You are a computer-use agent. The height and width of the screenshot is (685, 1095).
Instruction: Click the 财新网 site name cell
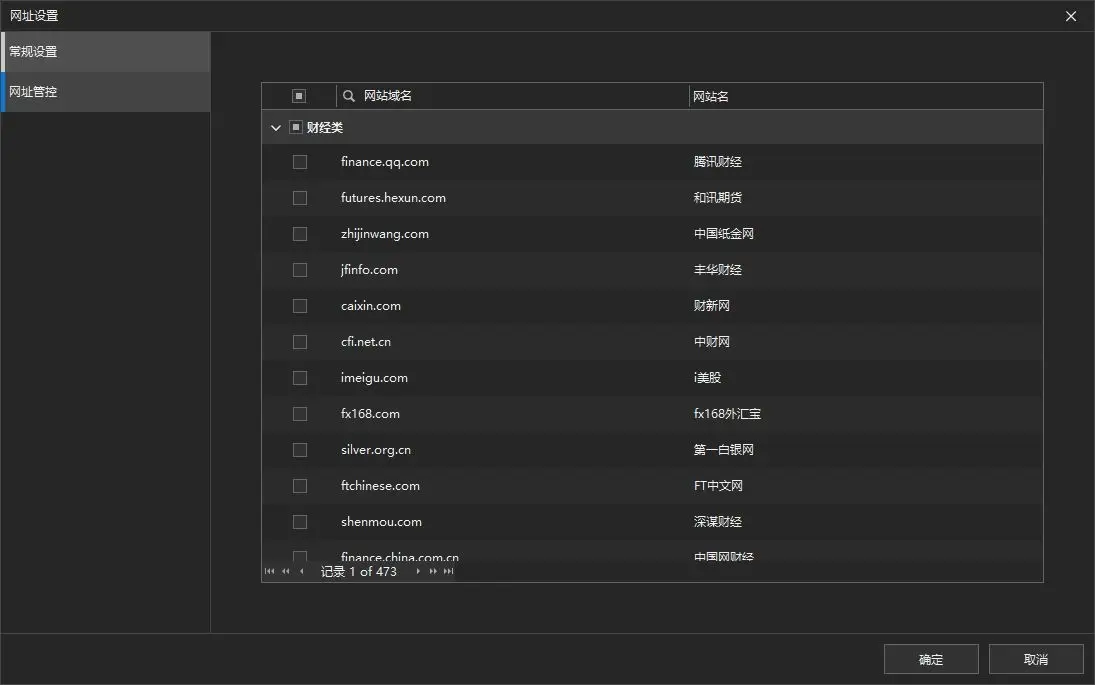[712, 306]
